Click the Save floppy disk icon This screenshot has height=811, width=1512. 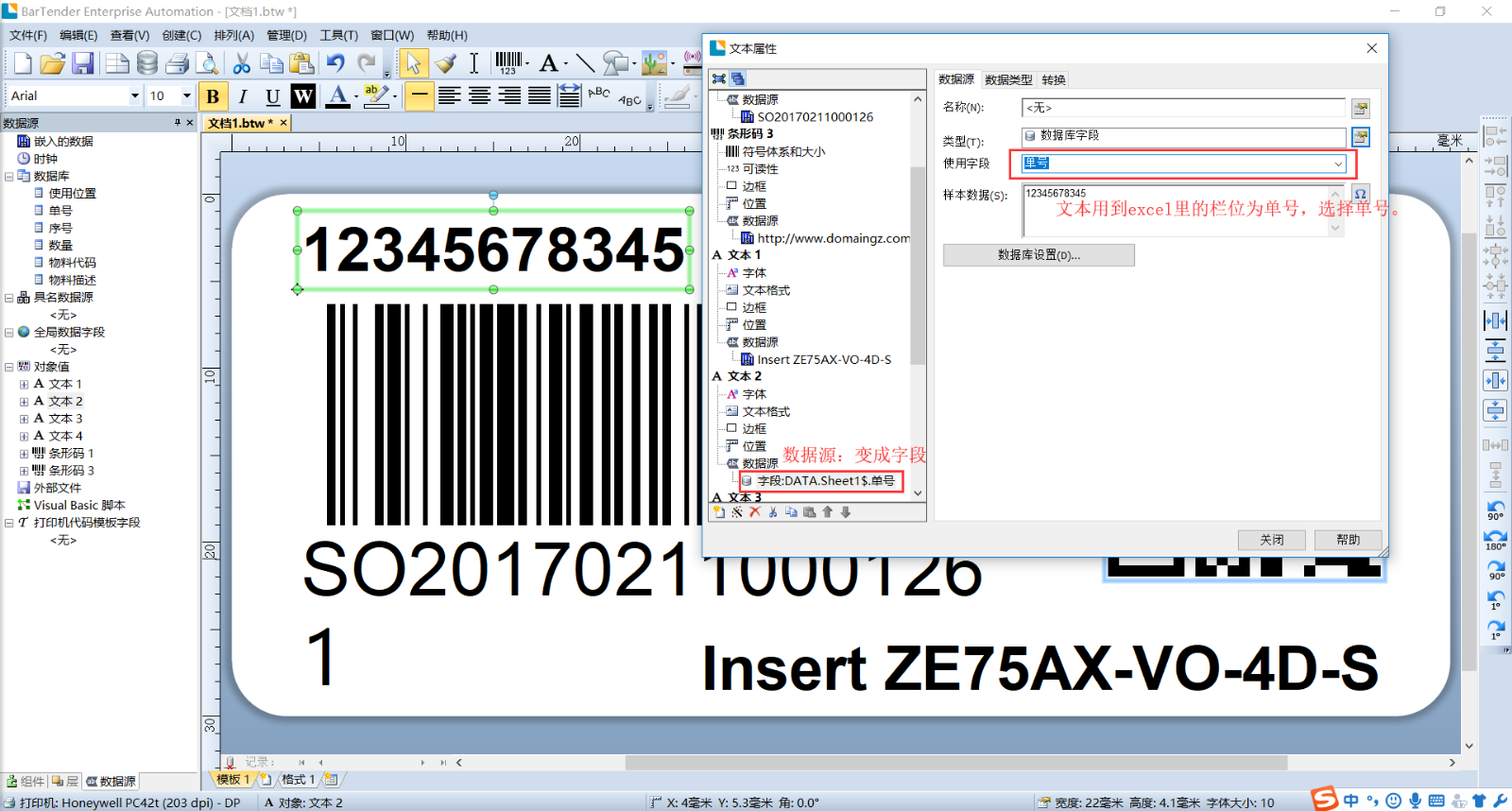click(x=83, y=63)
